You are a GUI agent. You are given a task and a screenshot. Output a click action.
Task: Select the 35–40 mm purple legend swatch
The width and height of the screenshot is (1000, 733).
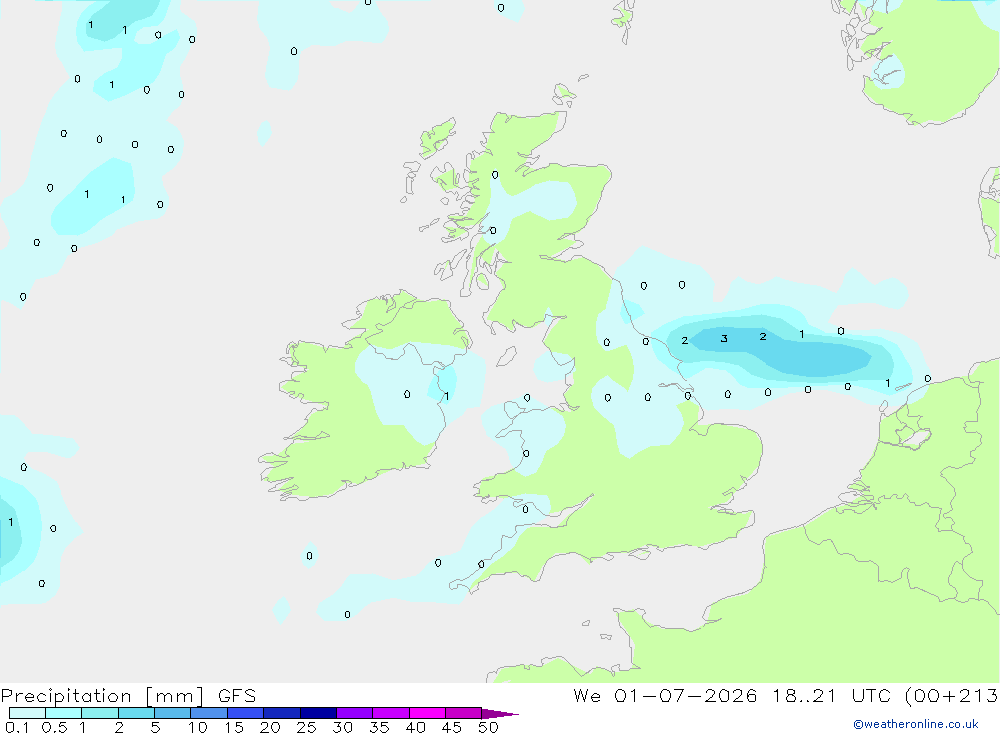coord(390,713)
